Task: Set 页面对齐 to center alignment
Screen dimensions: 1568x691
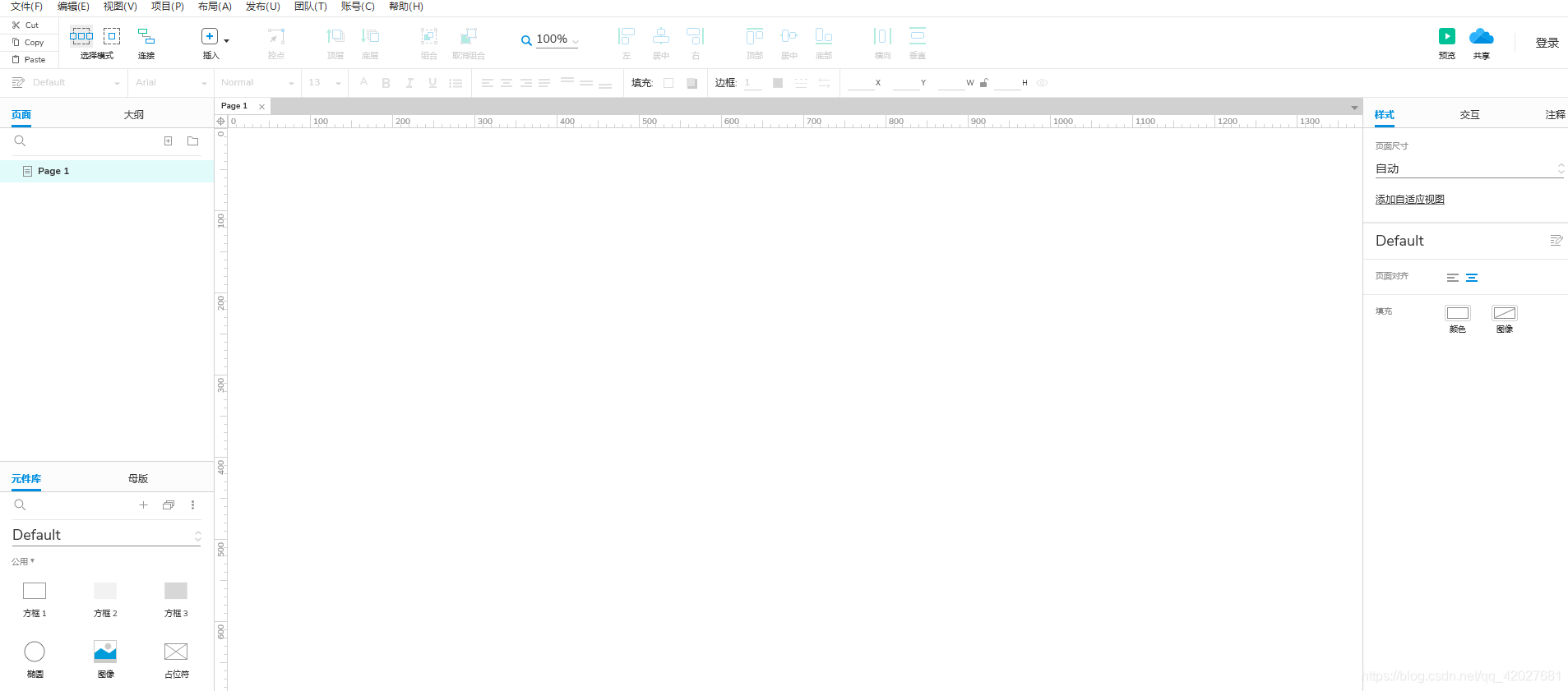Action: pyautogui.click(x=1472, y=278)
